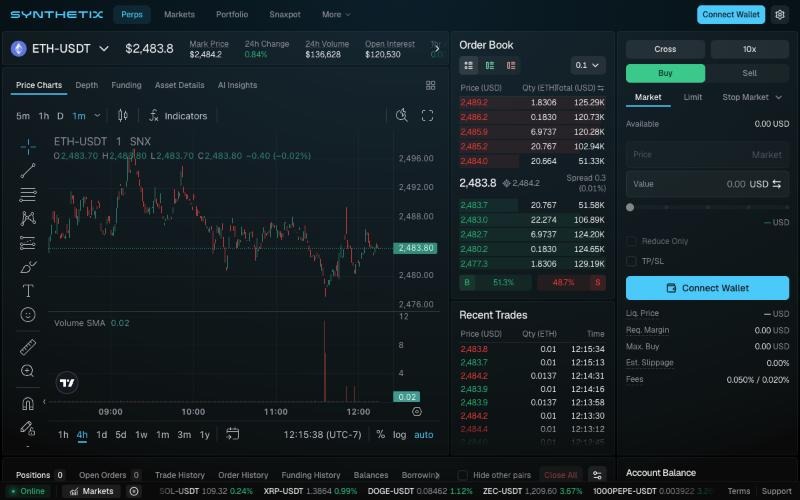Toggle Cross margin mode
The width and height of the screenshot is (800, 500).
click(x=665, y=49)
